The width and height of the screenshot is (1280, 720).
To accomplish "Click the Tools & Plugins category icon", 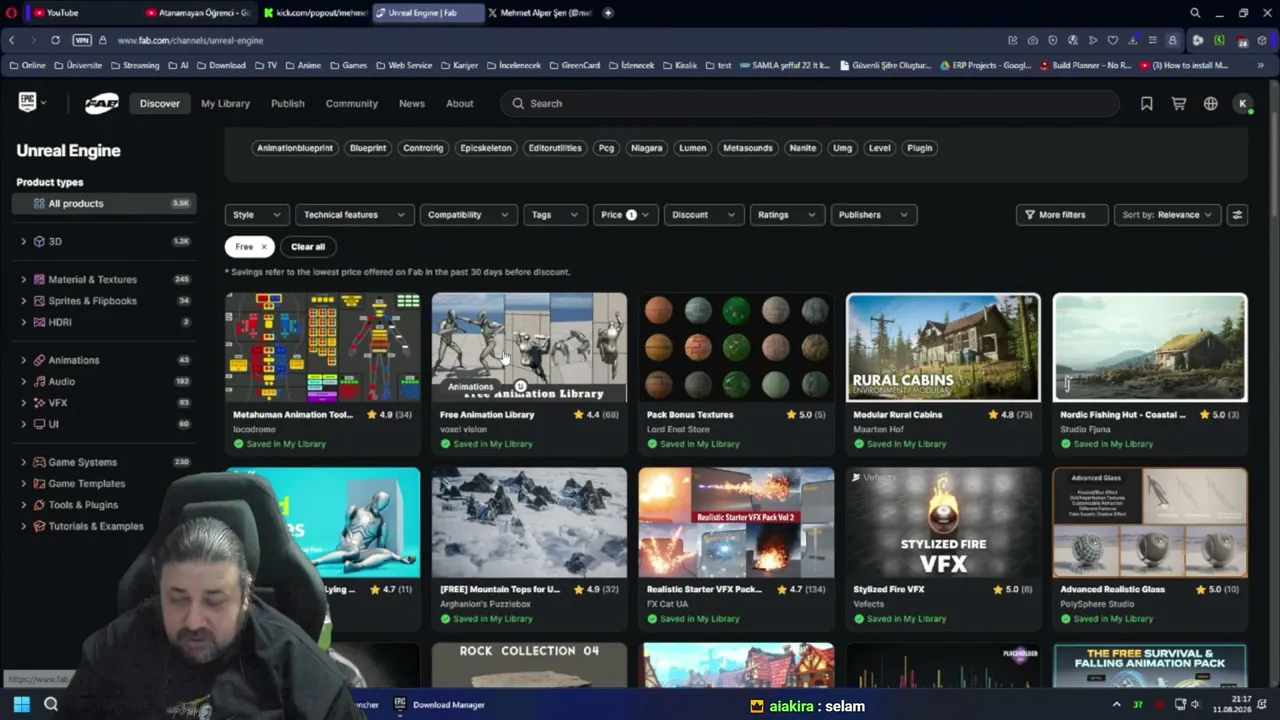I will (x=40, y=505).
